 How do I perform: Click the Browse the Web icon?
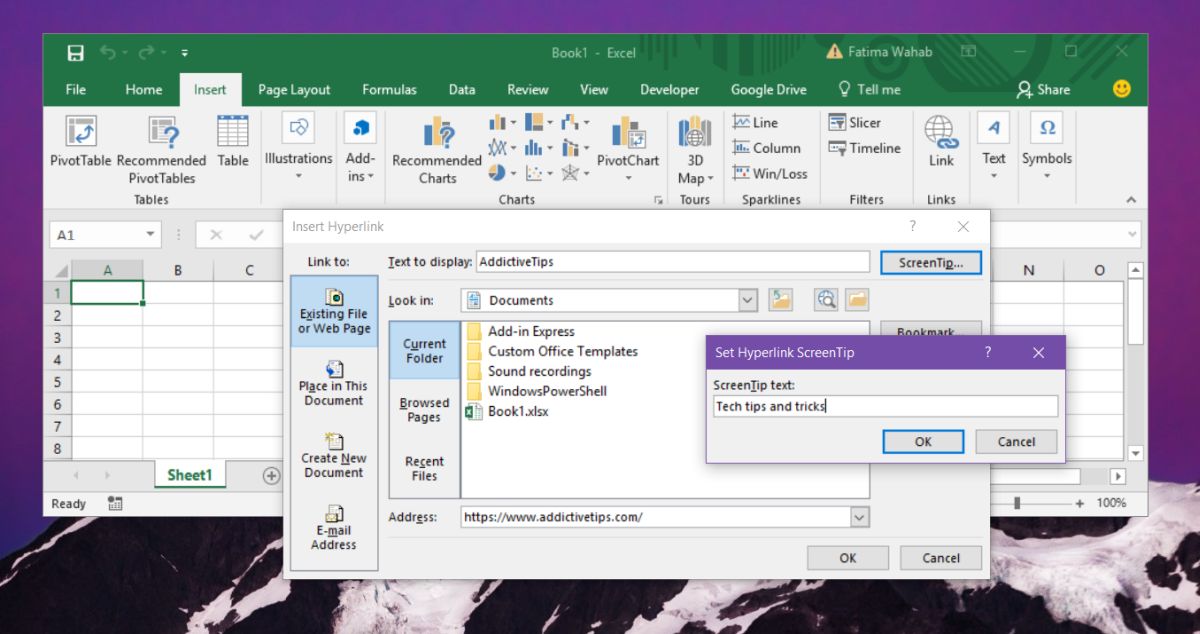pyautogui.click(x=825, y=300)
